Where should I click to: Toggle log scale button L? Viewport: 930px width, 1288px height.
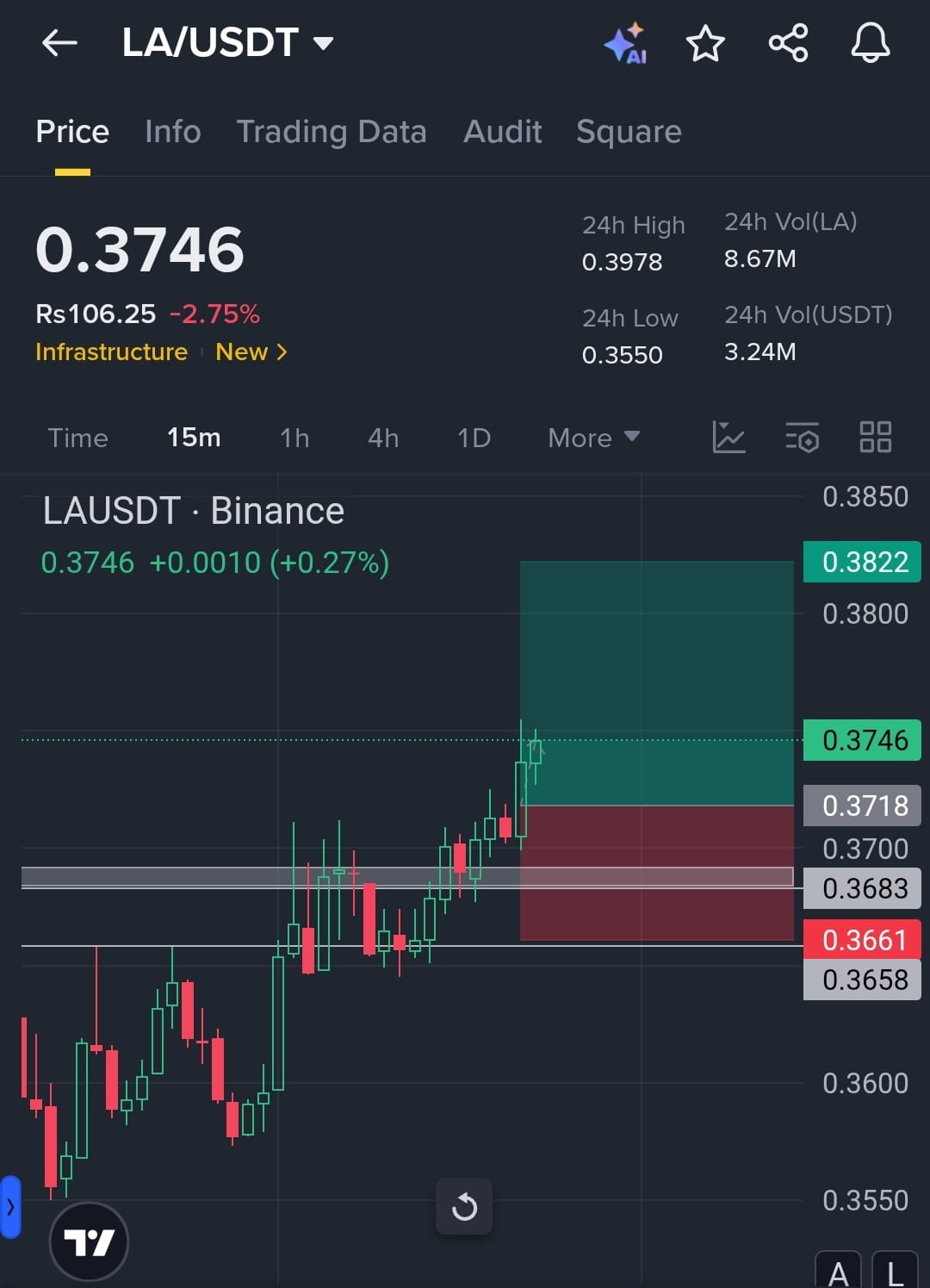pyautogui.click(x=895, y=1270)
